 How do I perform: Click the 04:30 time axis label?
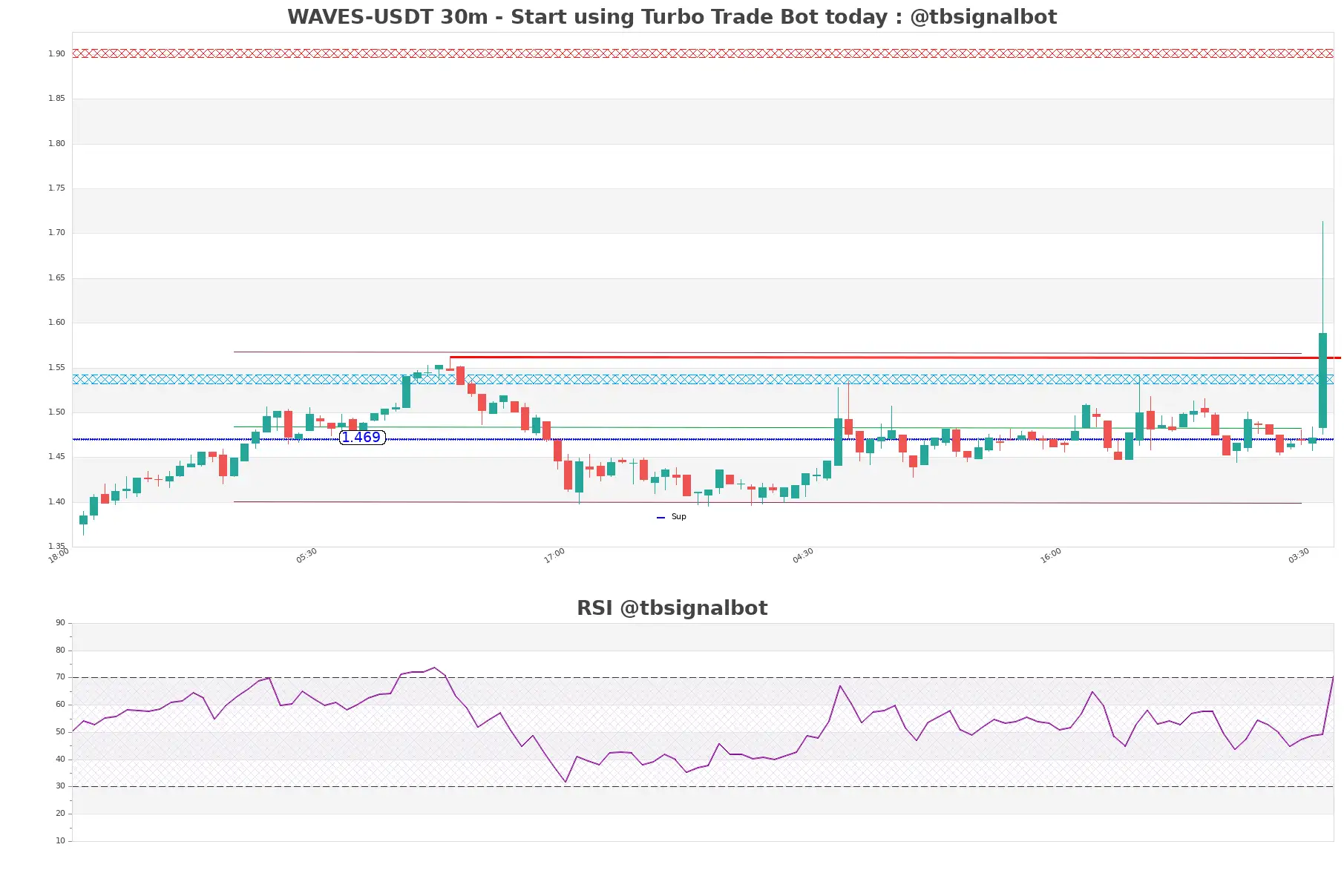(803, 556)
